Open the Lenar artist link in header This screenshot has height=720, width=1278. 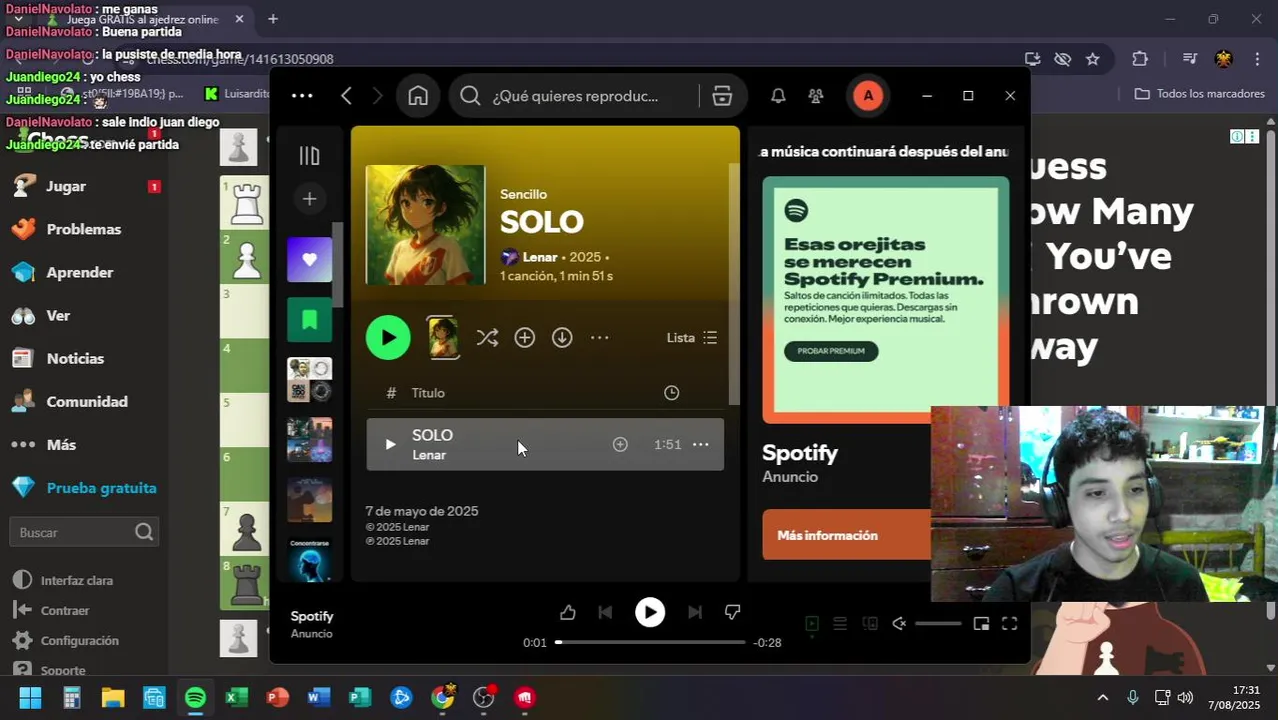pos(540,257)
